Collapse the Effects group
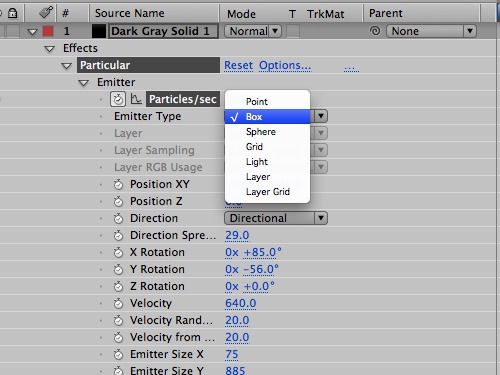The height and width of the screenshot is (375, 500). click(x=49, y=49)
